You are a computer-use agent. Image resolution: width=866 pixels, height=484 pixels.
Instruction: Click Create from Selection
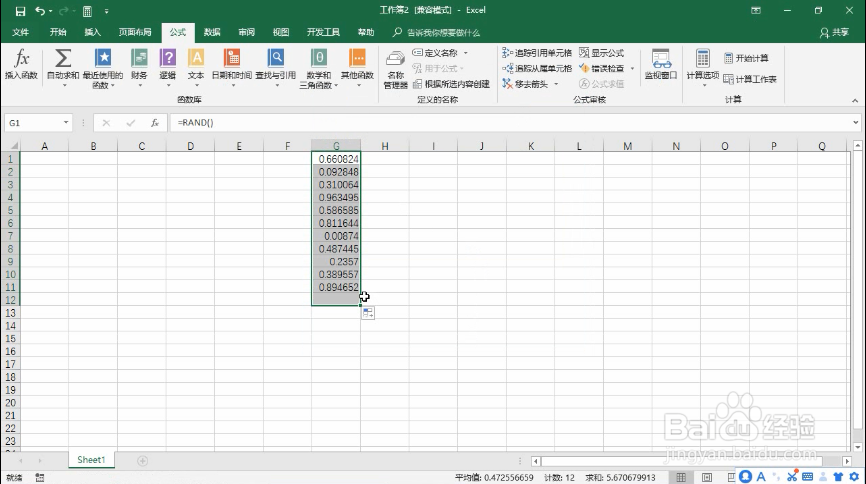pyautogui.click(x=451, y=84)
